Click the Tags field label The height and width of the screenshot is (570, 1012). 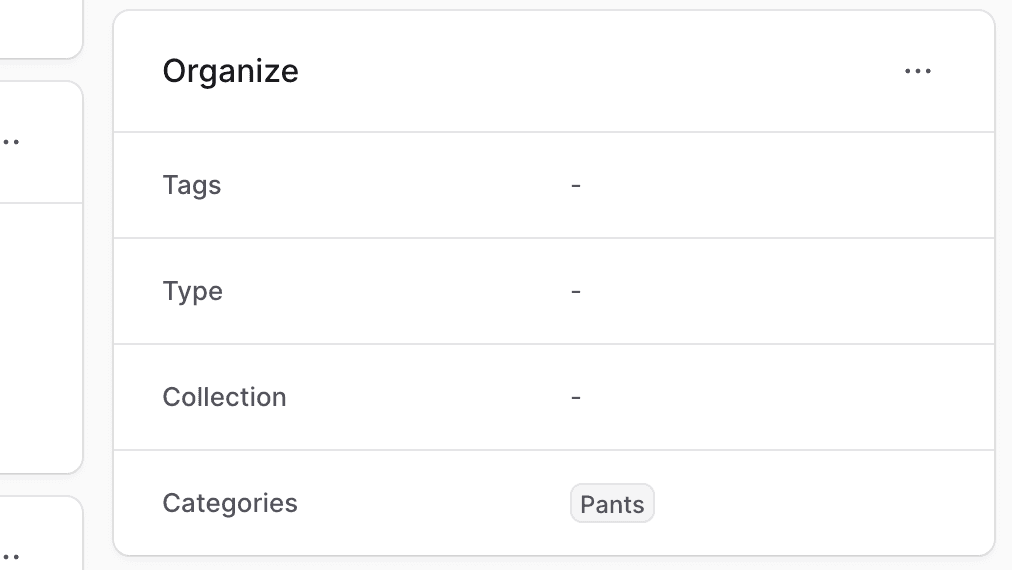pos(192,185)
